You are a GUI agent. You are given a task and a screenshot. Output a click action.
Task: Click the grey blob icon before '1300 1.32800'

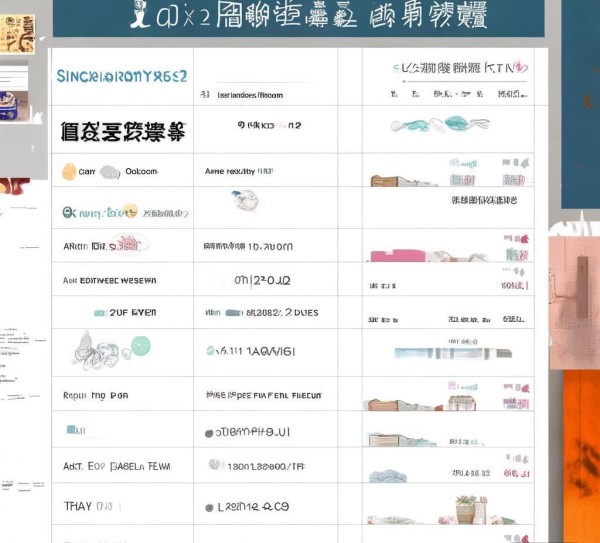(x=216, y=465)
